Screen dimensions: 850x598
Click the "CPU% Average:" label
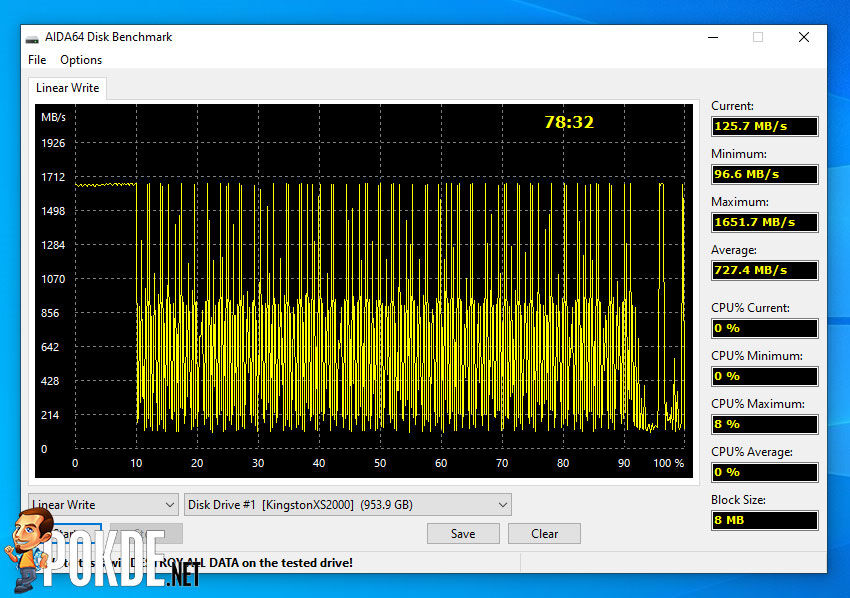tap(752, 452)
